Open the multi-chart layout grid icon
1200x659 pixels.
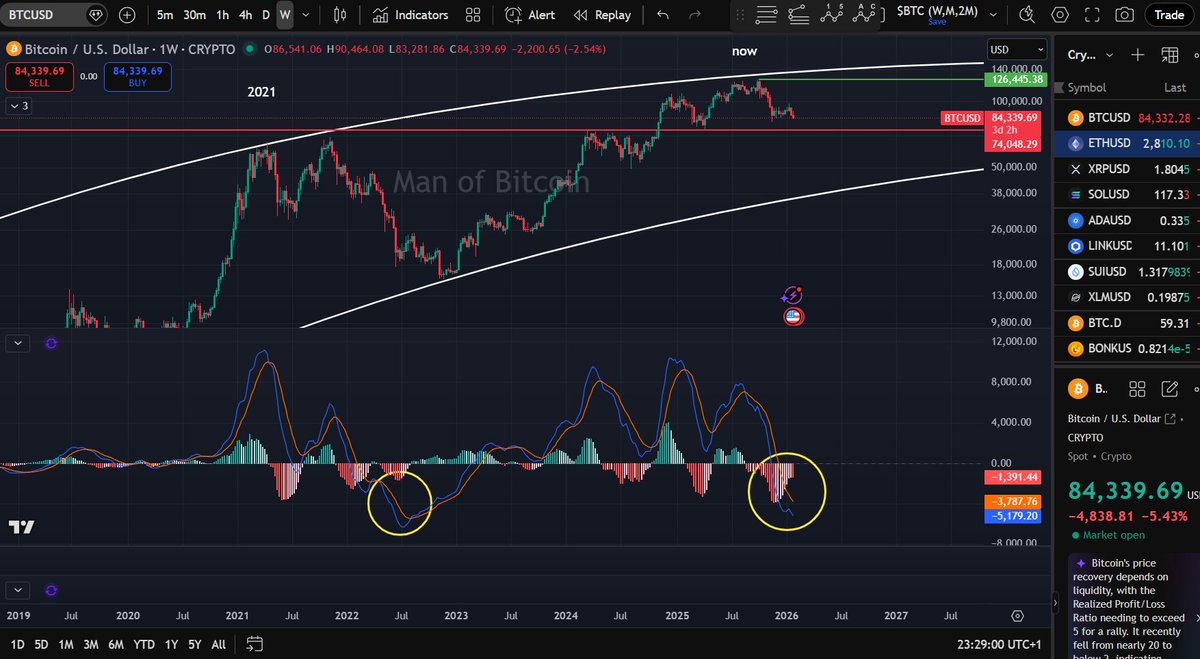473,14
